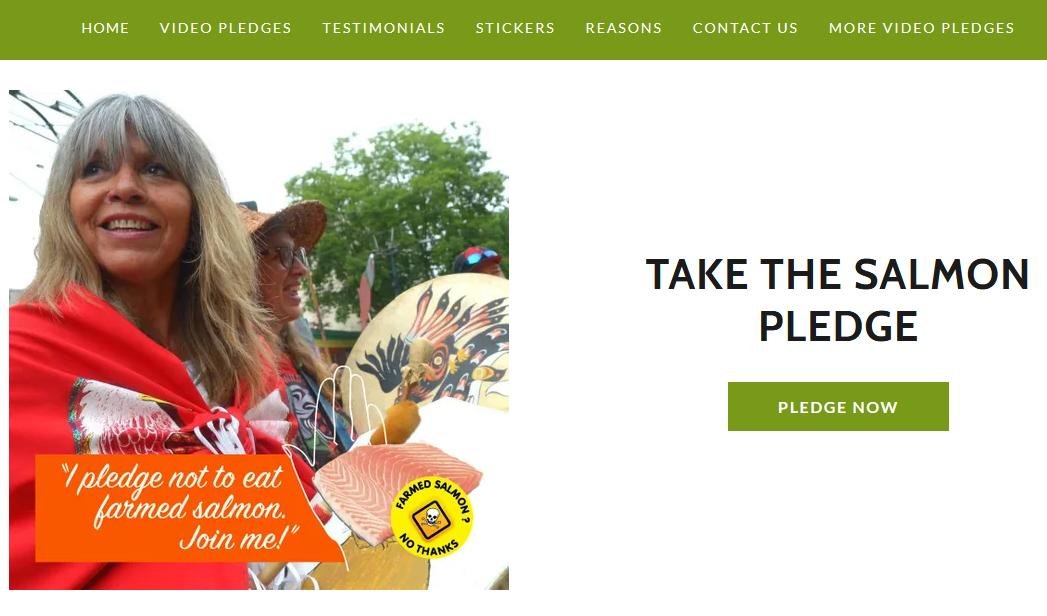Viewport: 1047px width, 616px height.
Task: Click the Contact Us menu link
Action: pos(745,28)
